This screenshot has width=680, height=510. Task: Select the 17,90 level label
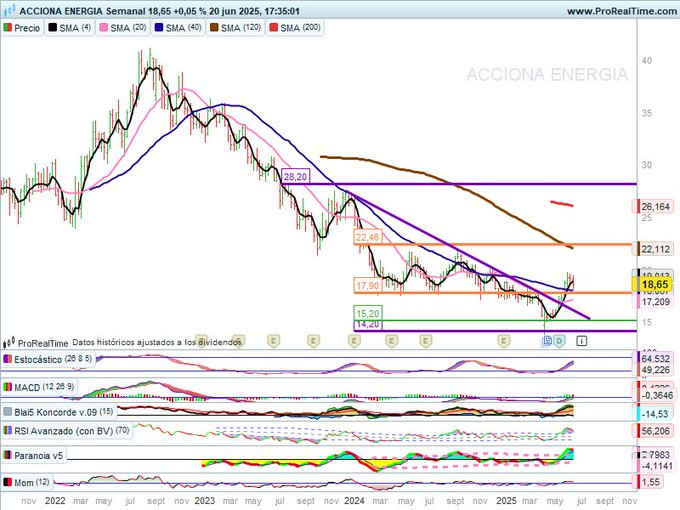click(368, 286)
